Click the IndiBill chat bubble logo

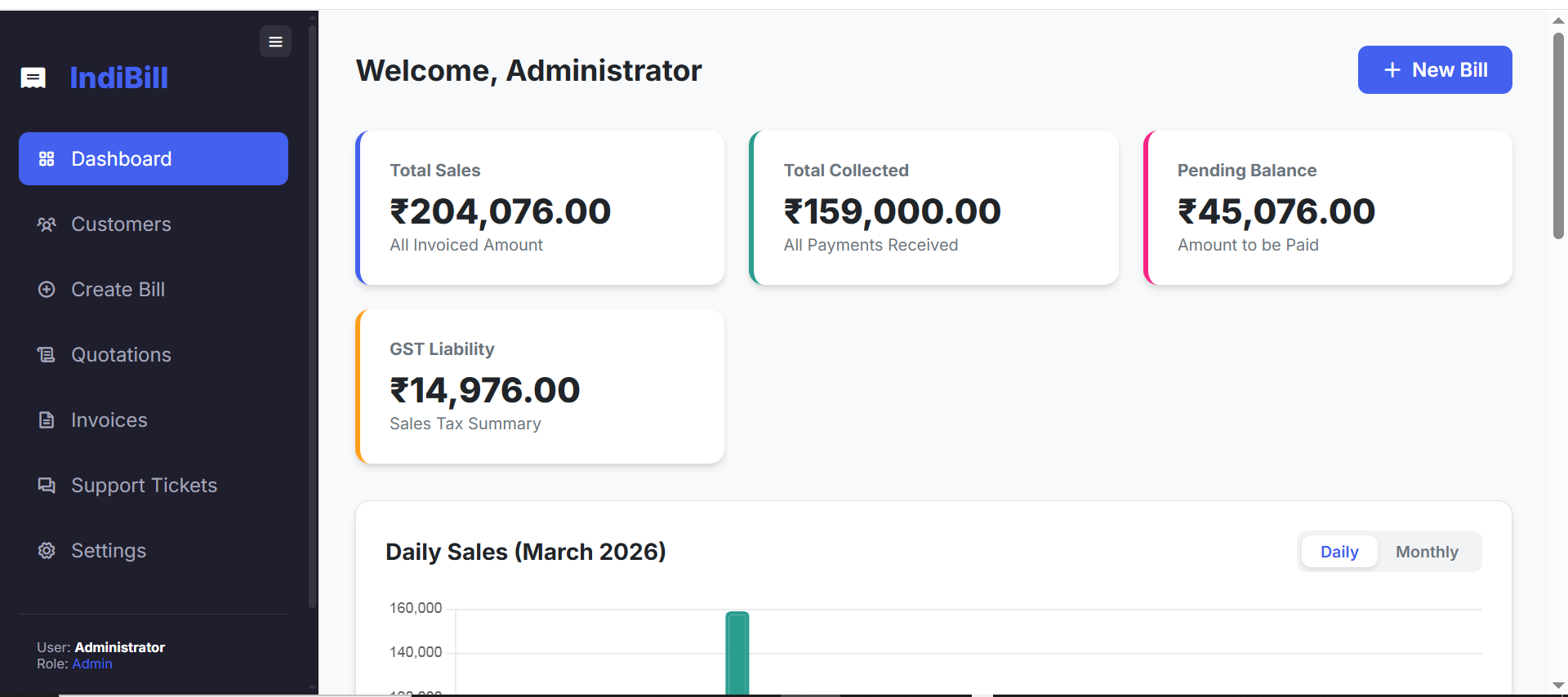pos(33,78)
